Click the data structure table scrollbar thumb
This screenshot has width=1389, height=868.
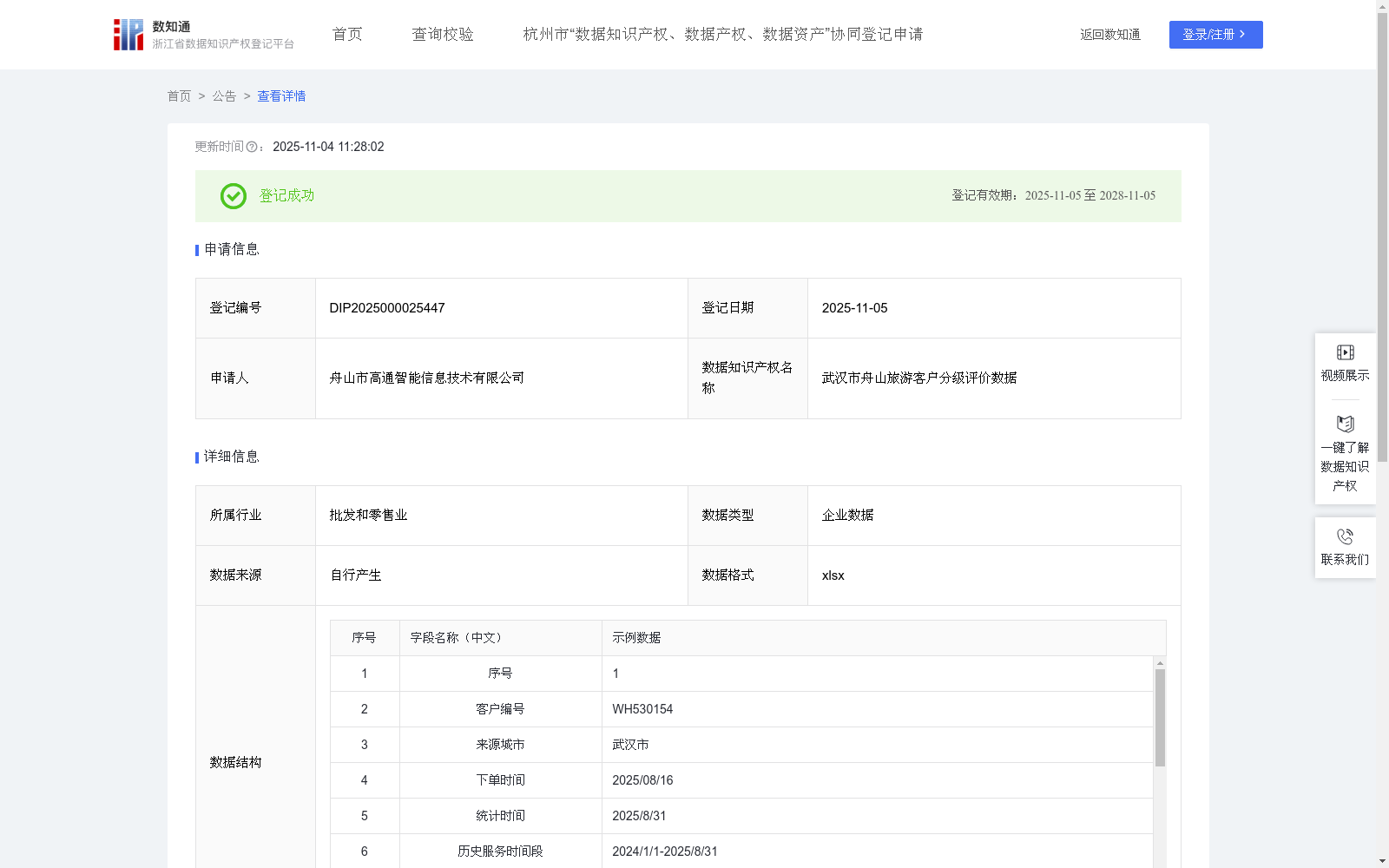[x=1160, y=718]
